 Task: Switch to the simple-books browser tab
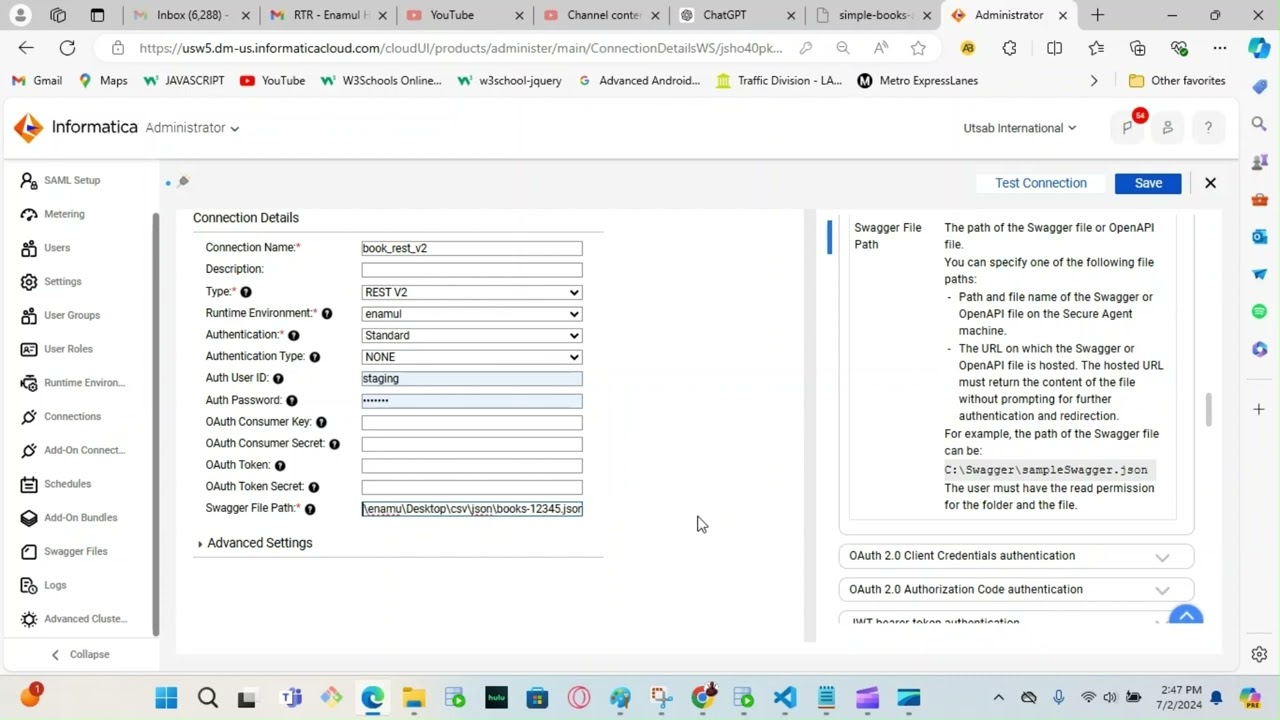(x=875, y=15)
